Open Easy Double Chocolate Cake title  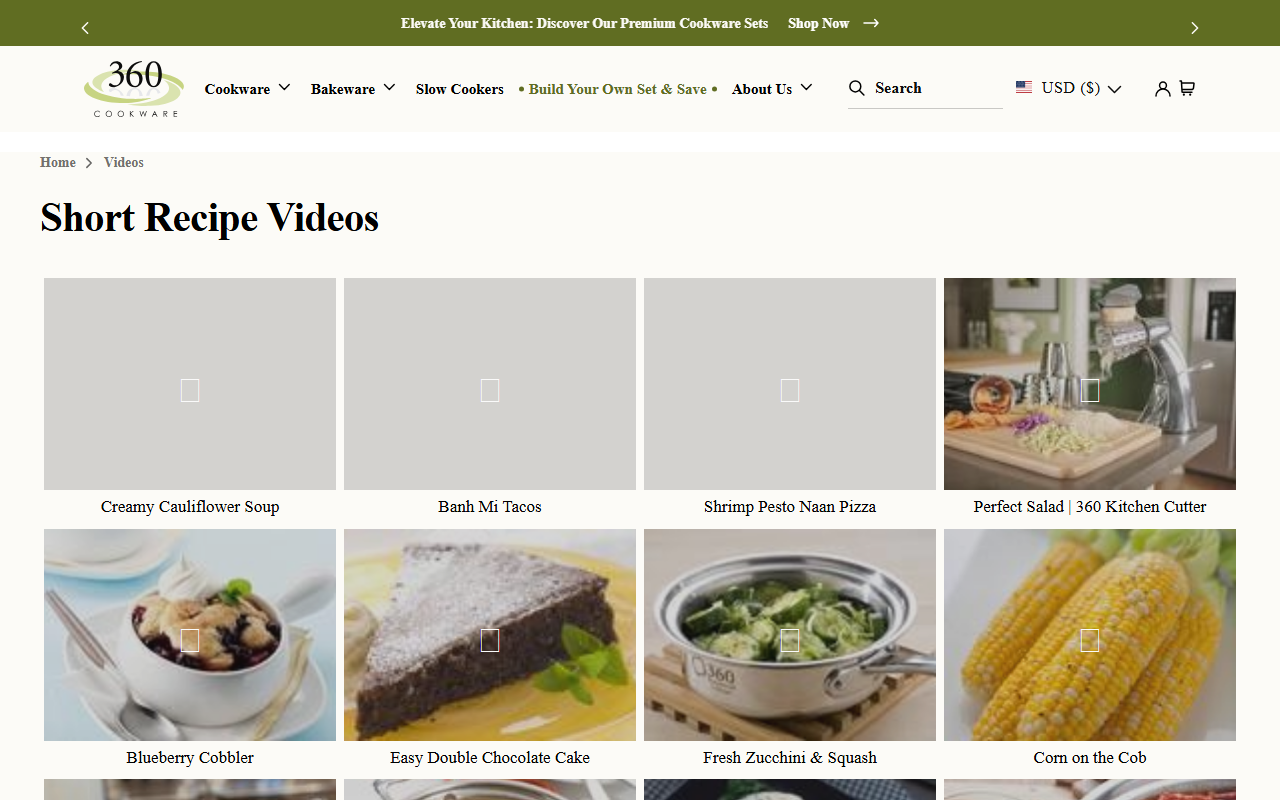point(490,758)
